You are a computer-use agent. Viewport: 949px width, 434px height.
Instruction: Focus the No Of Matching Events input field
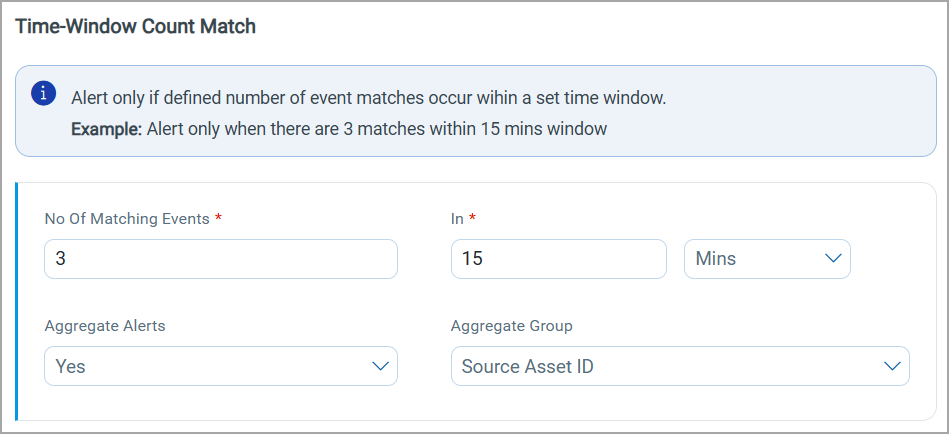tap(220, 258)
